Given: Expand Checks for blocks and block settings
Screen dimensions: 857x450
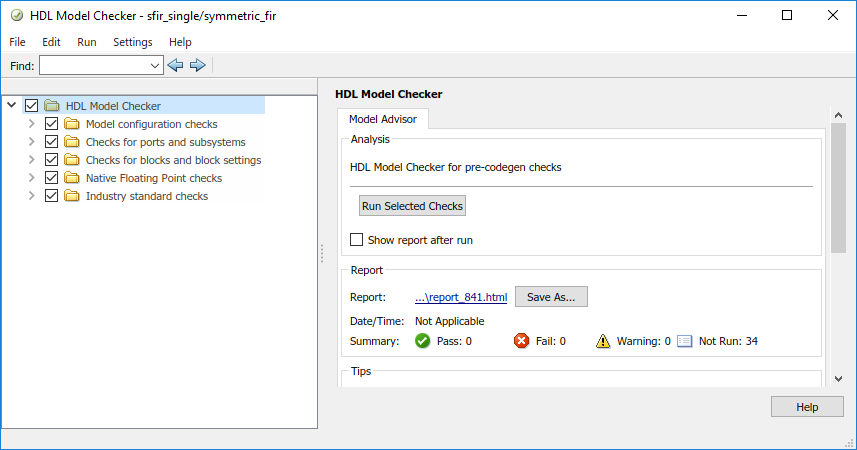Looking at the screenshot, I should click(x=32, y=160).
